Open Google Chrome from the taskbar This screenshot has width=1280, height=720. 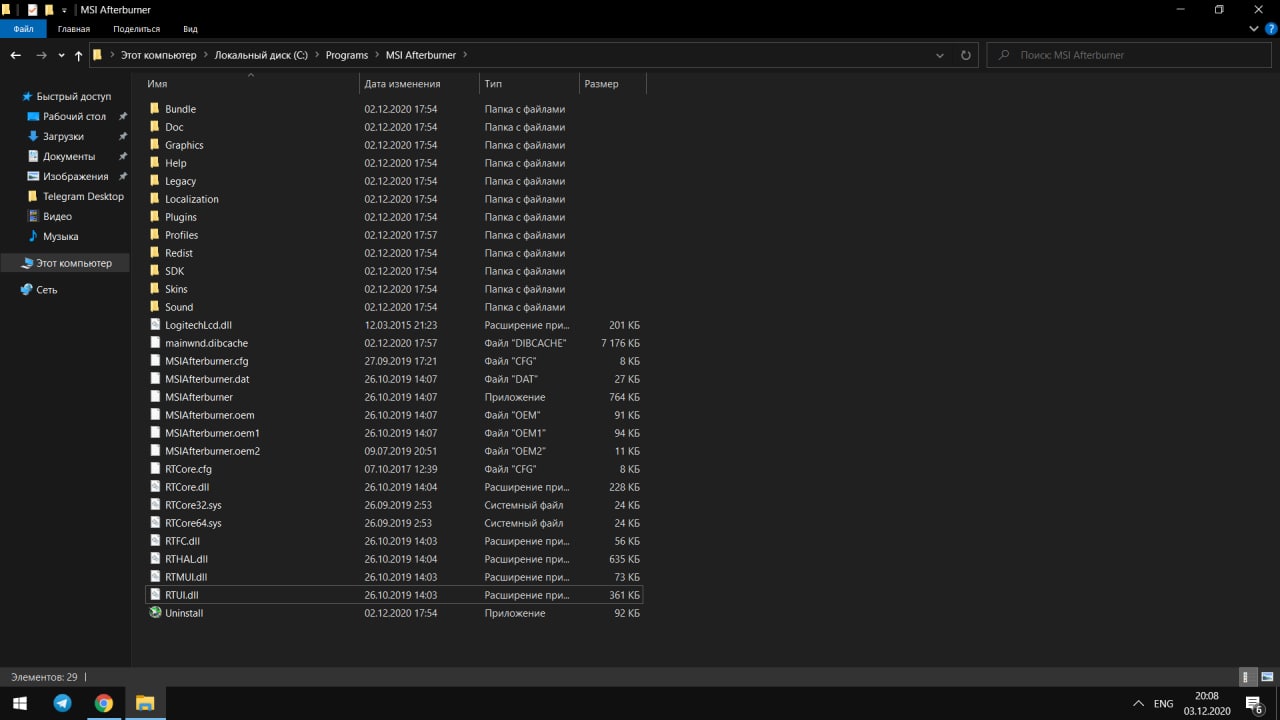tap(104, 703)
